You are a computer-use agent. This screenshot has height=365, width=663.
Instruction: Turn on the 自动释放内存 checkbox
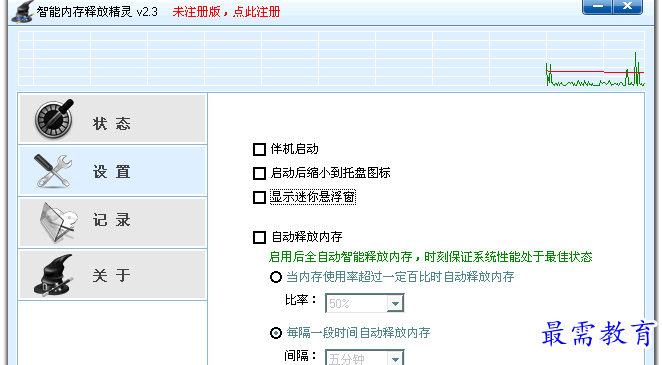coord(259,237)
